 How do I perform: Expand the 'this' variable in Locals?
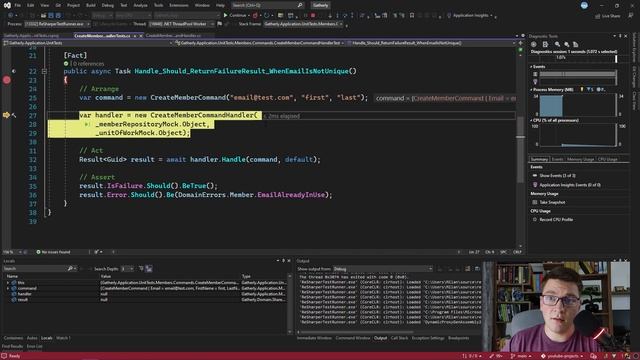[x=8, y=282]
